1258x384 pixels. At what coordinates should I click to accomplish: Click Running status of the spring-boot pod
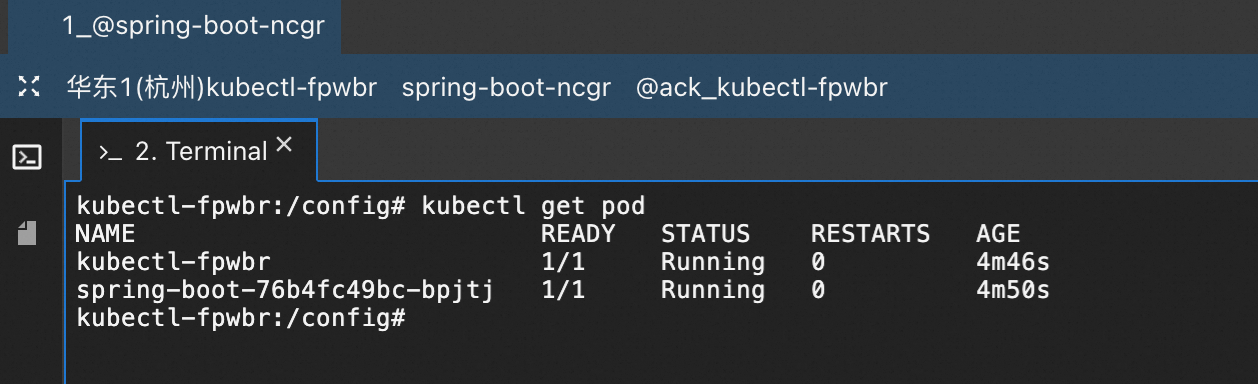(713, 291)
